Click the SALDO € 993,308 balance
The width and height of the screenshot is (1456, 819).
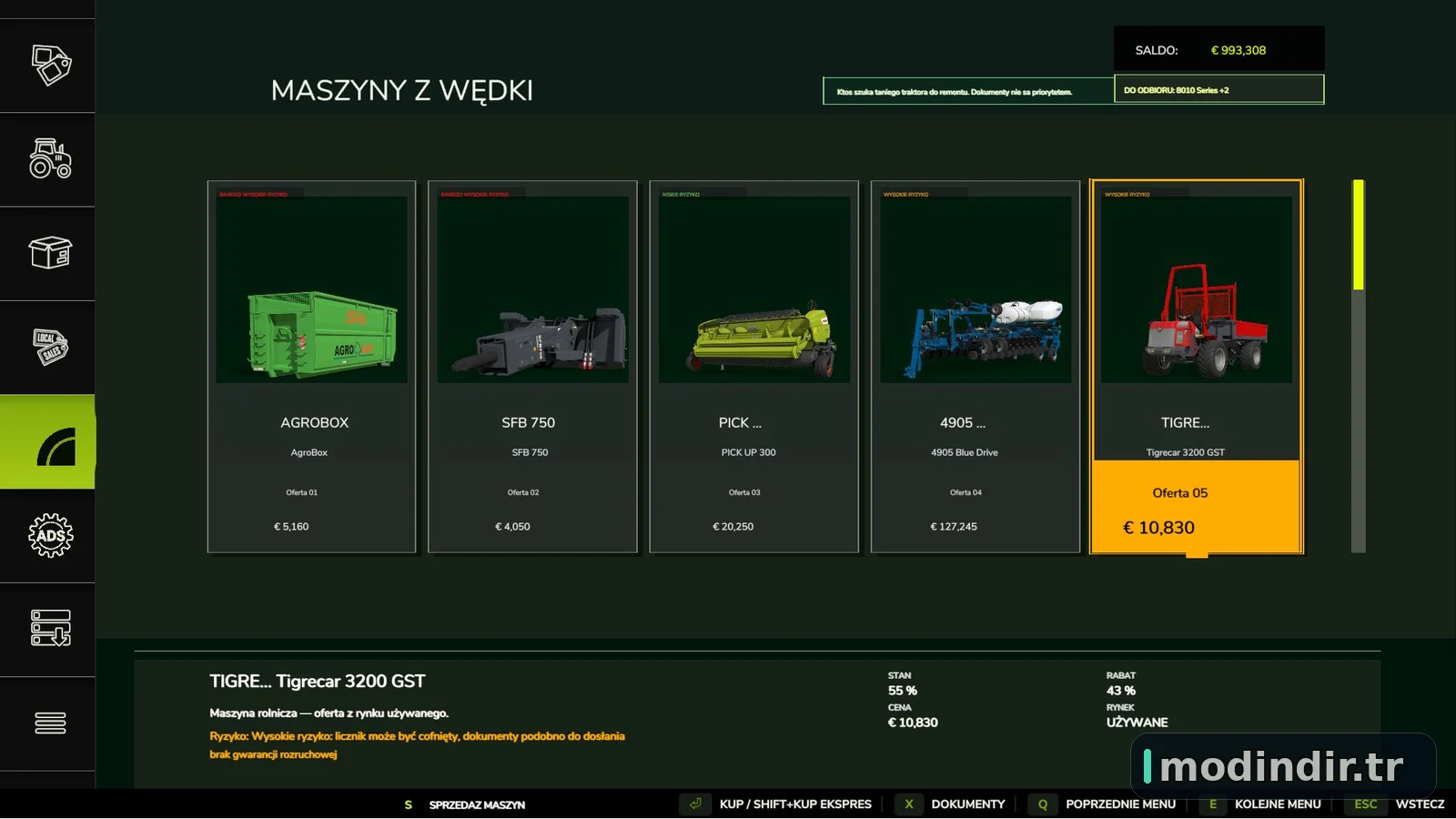point(1219,50)
